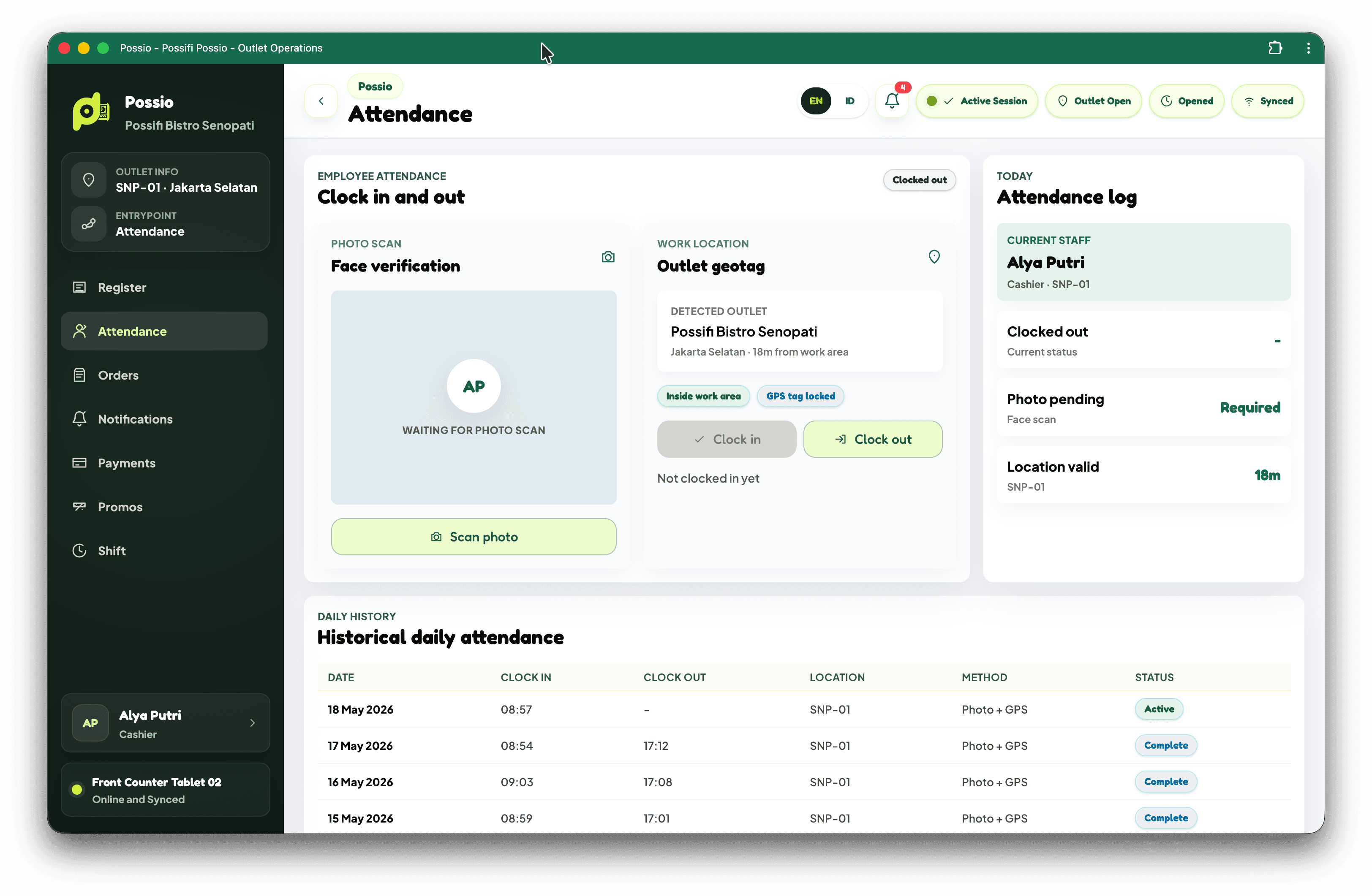
Task: Click the Scan photo button
Action: point(473,536)
